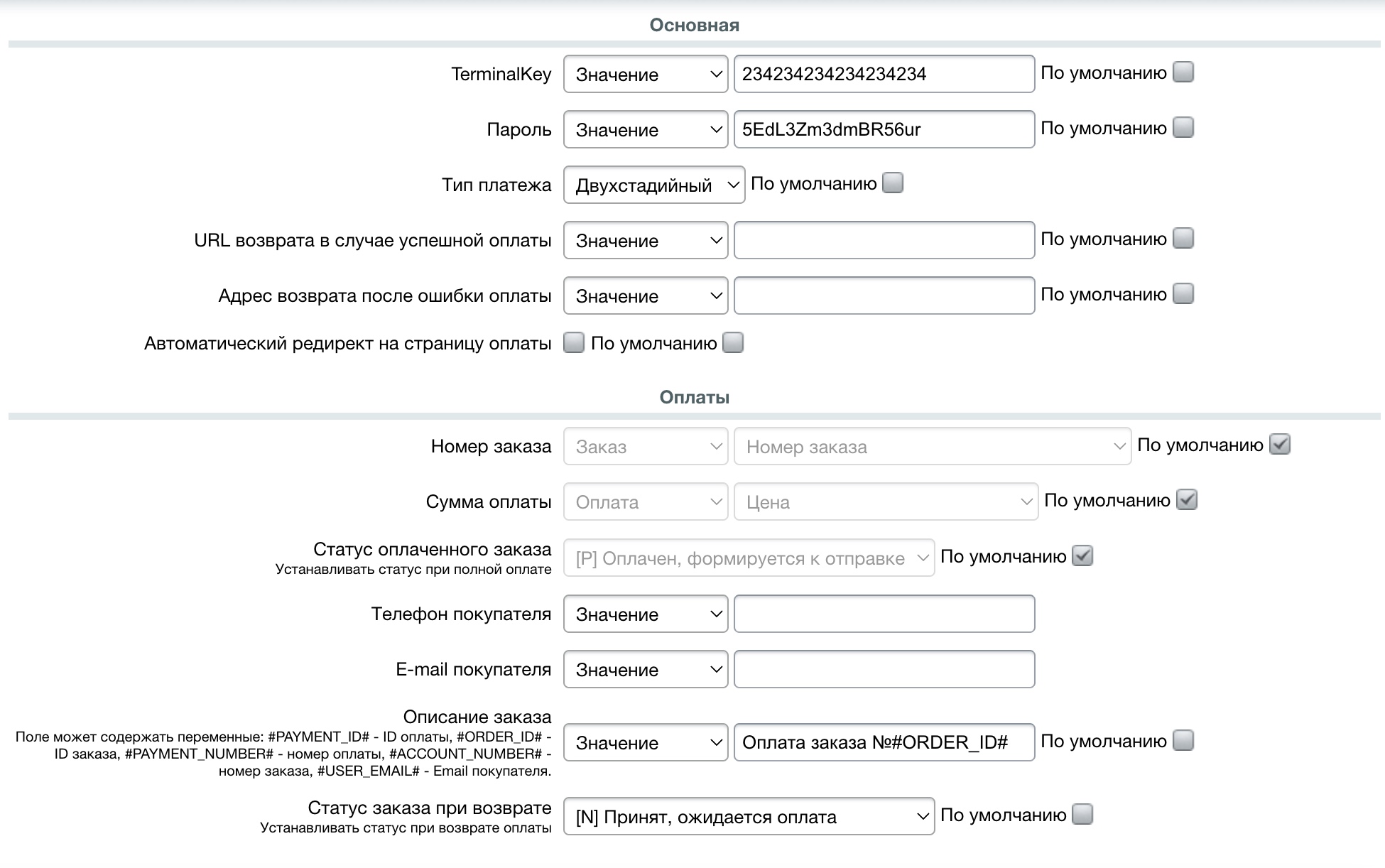This screenshot has width=1385, height=868.
Task: Open Телефон покупателя type dropdown
Action: [645, 614]
